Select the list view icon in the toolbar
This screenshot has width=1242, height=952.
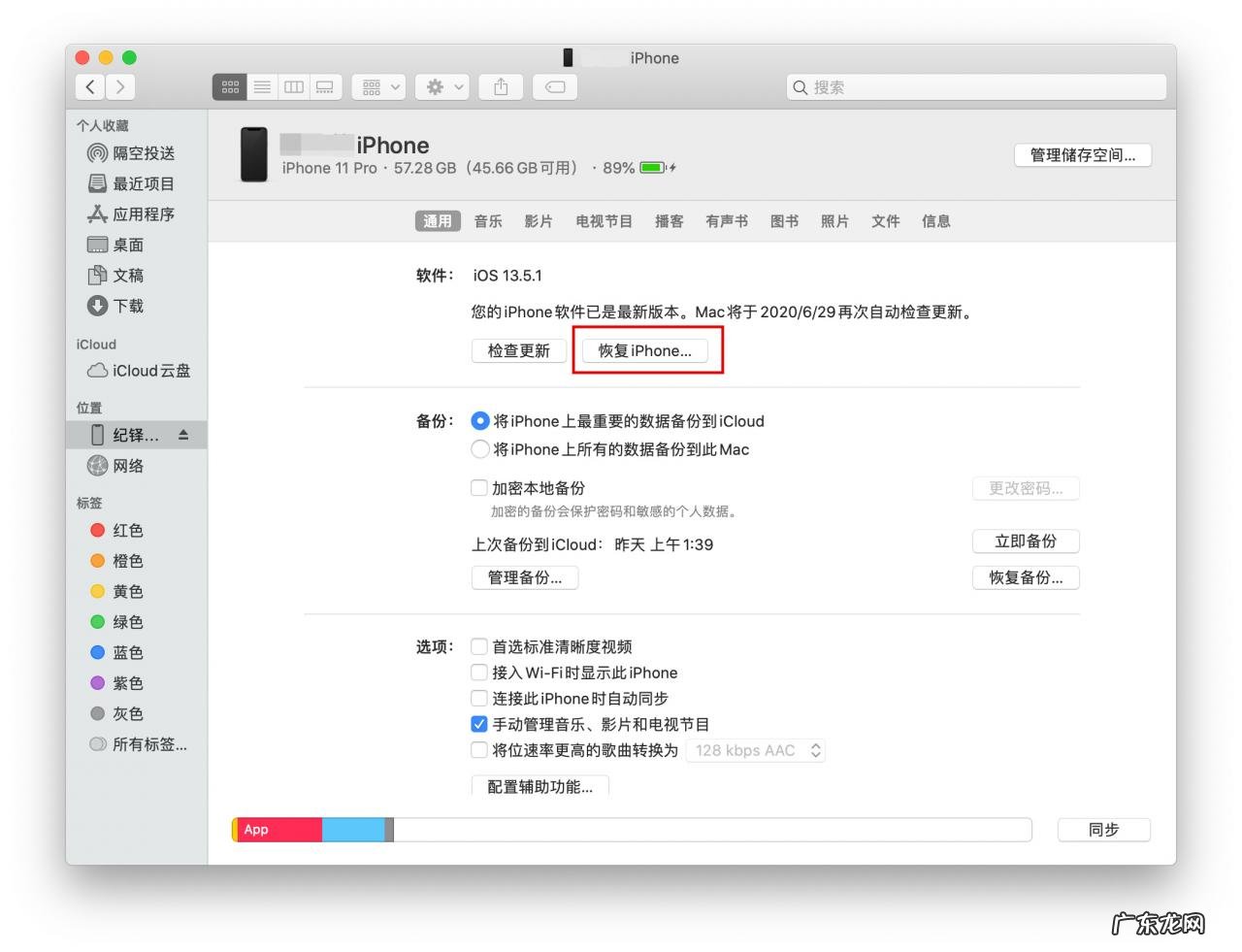(x=262, y=86)
